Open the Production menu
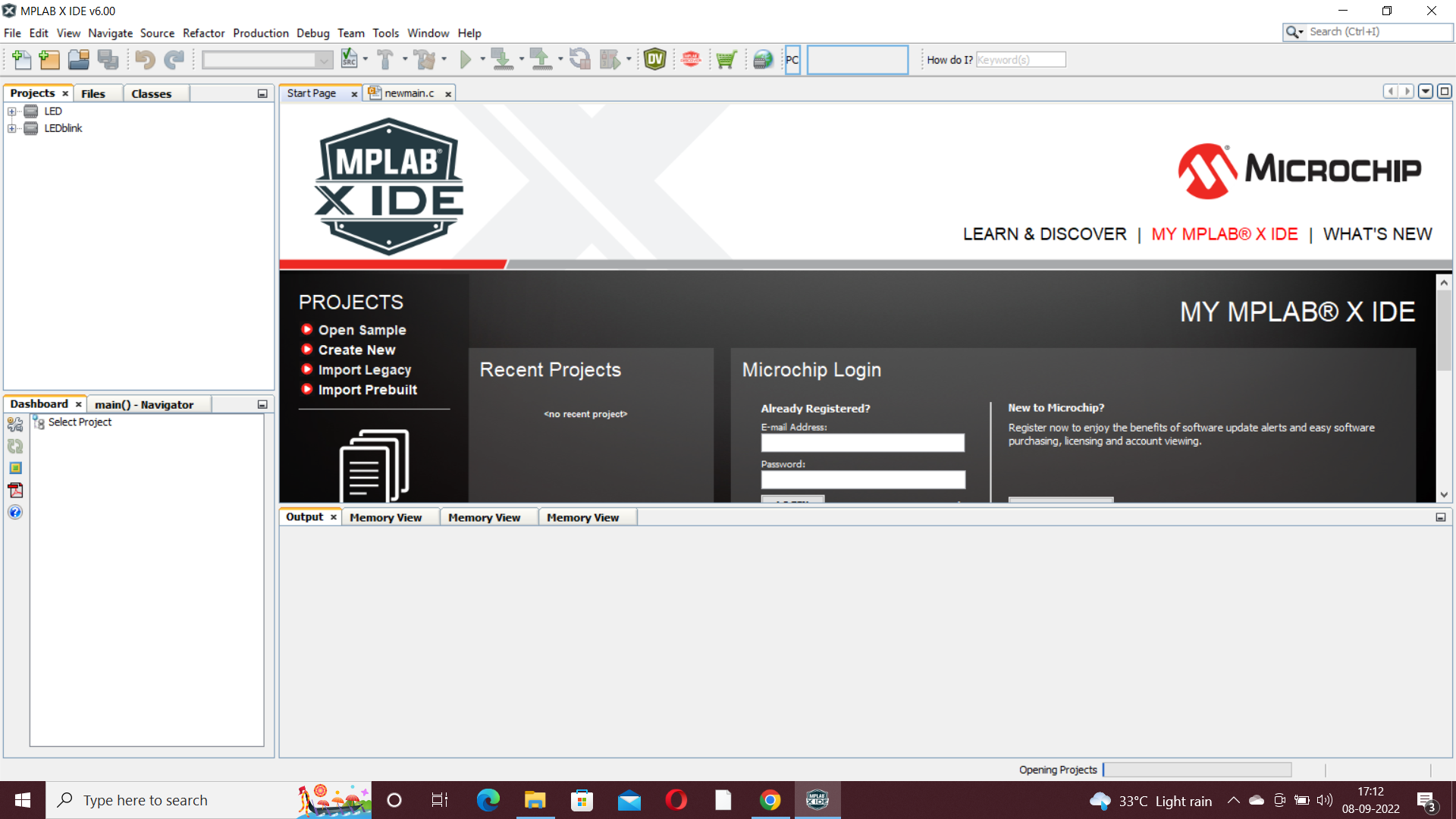This screenshot has height=819, width=1456. point(261,33)
